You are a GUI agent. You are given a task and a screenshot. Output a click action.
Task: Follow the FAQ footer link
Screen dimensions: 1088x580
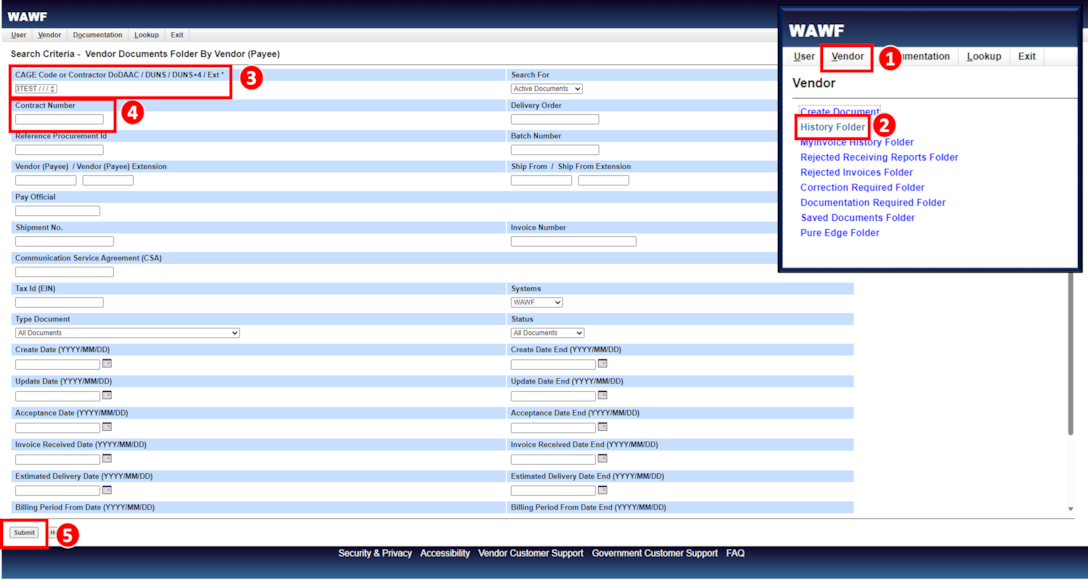pyautogui.click(x=736, y=554)
